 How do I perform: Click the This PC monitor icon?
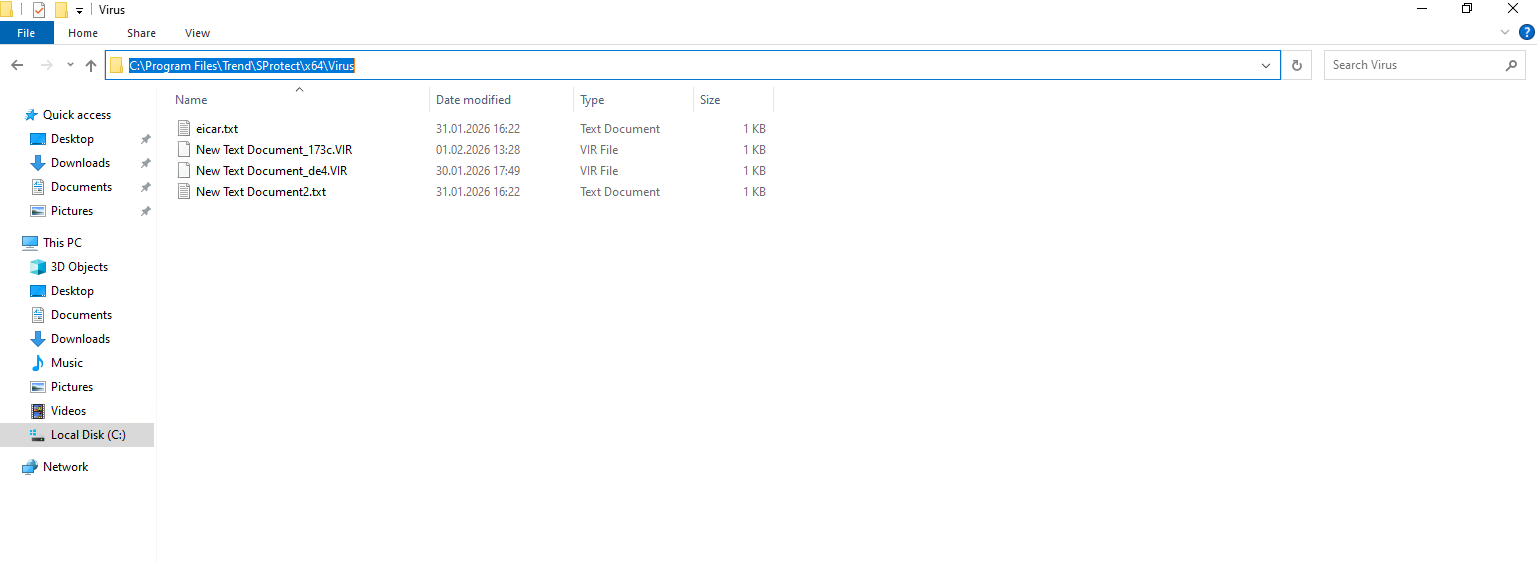30,243
